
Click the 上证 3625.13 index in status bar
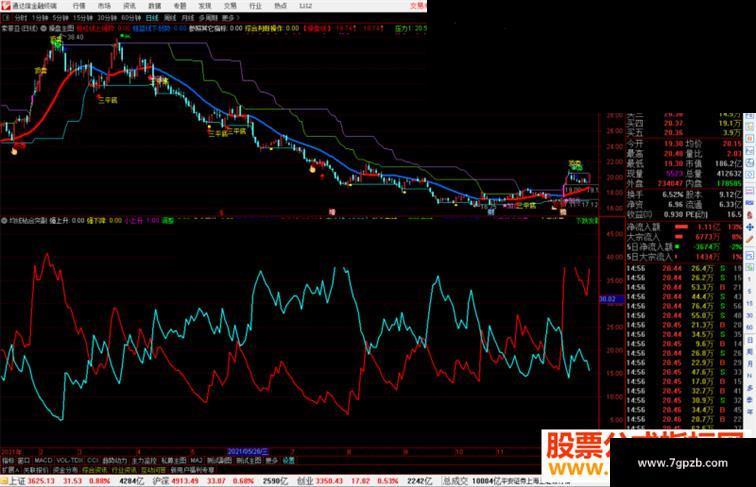click(x=32, y=481)
